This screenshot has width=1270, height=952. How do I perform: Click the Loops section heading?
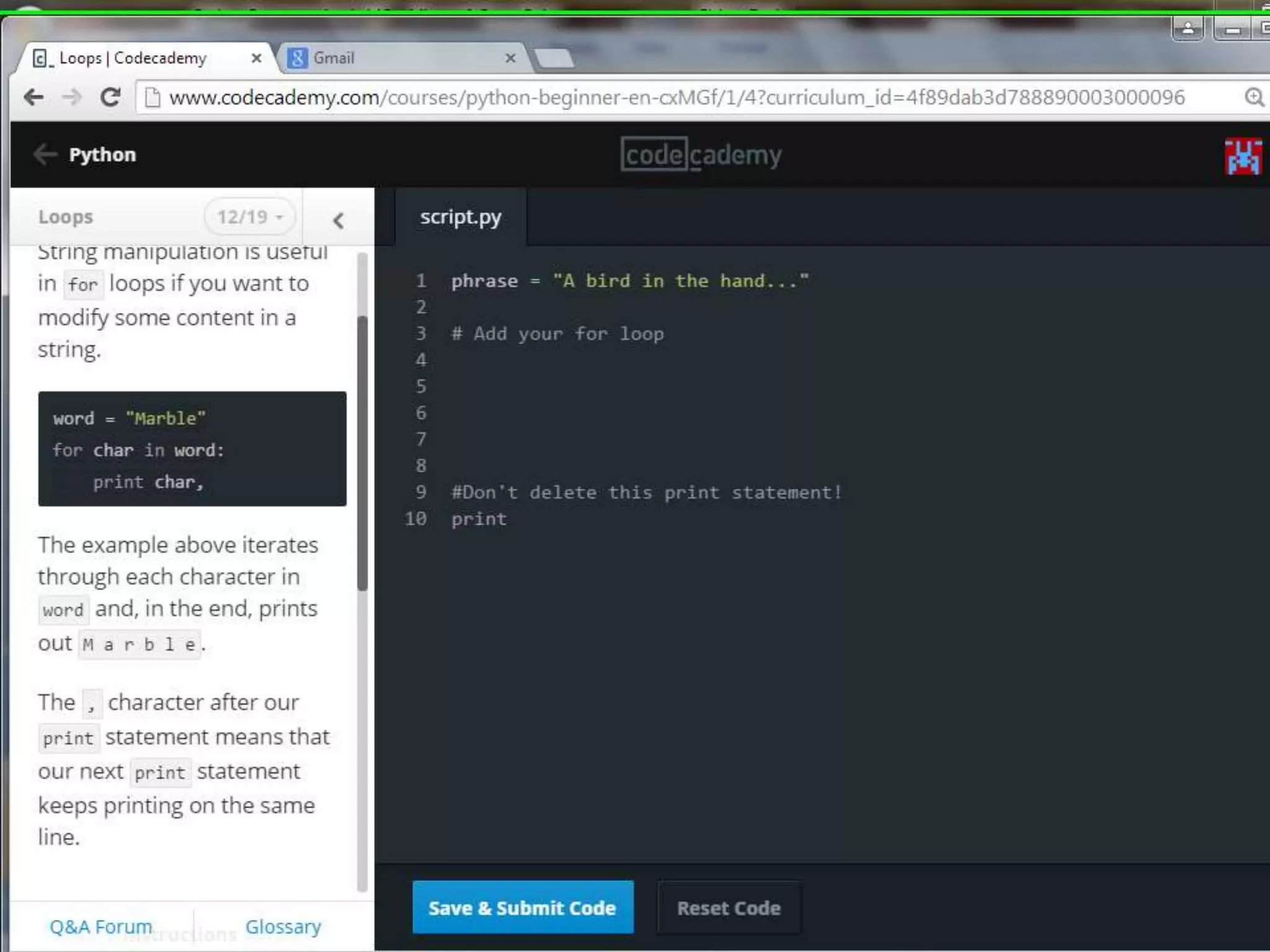point(65,217)
